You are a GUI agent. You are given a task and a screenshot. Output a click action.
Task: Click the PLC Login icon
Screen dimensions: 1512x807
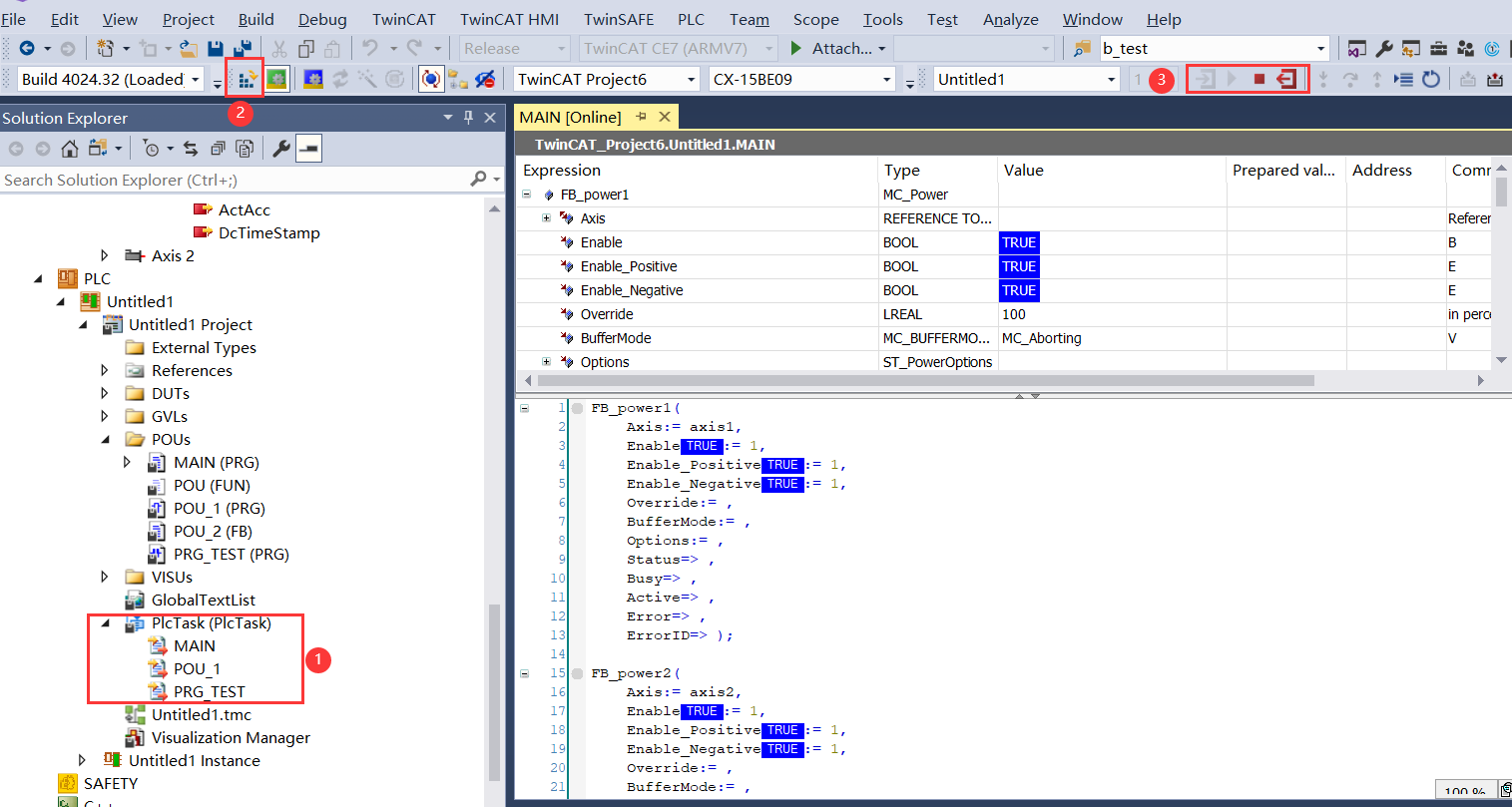pos(1206,79)
